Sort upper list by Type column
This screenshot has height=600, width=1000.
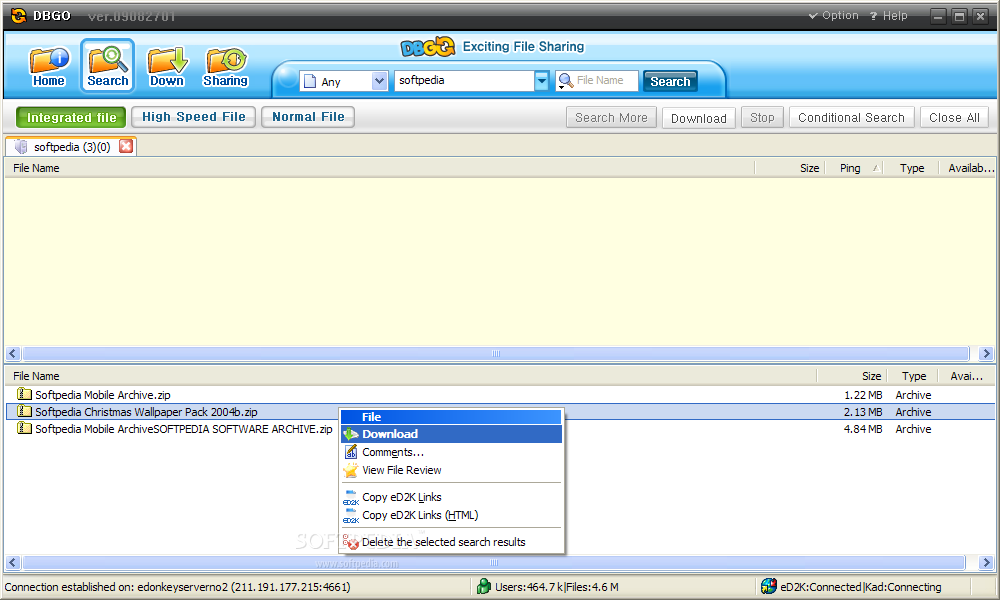coord(911,168)
